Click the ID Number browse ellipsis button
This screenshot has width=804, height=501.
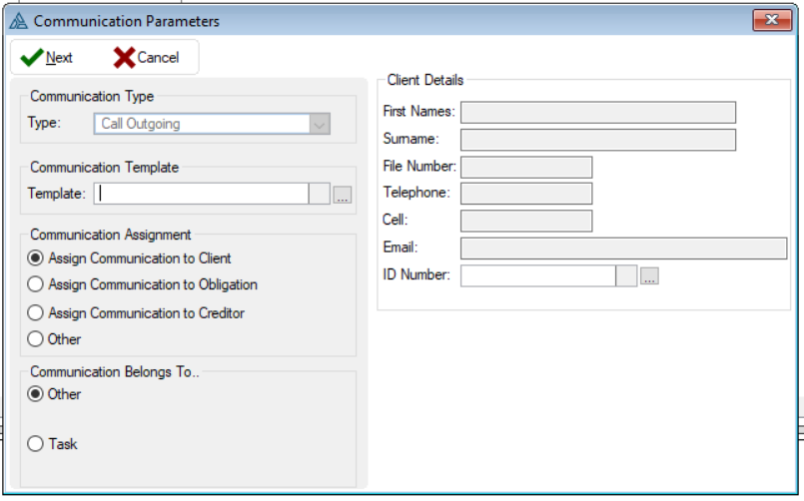(649, 276)
